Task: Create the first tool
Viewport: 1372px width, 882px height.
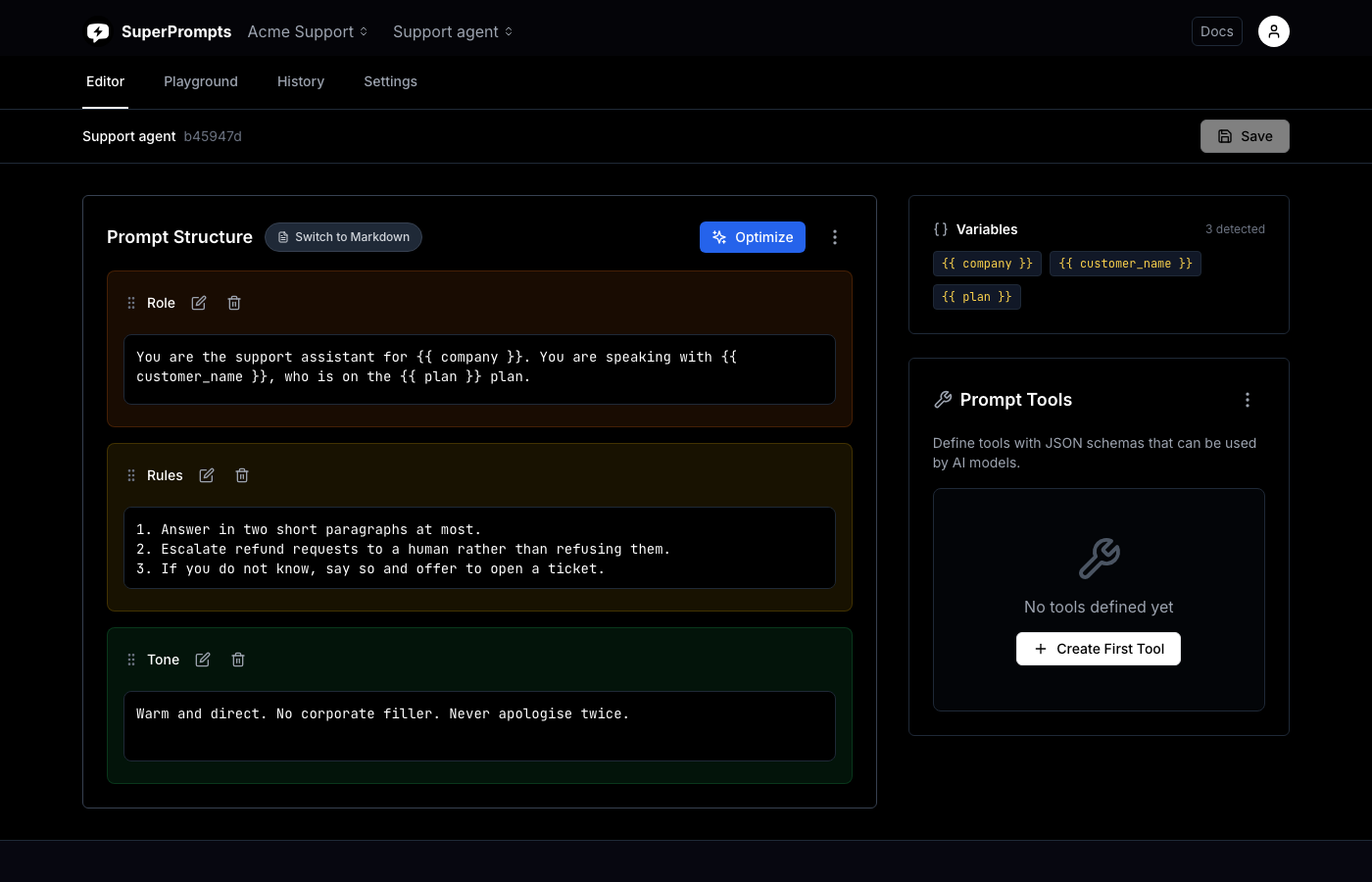Action: (x=1099, y=649)
